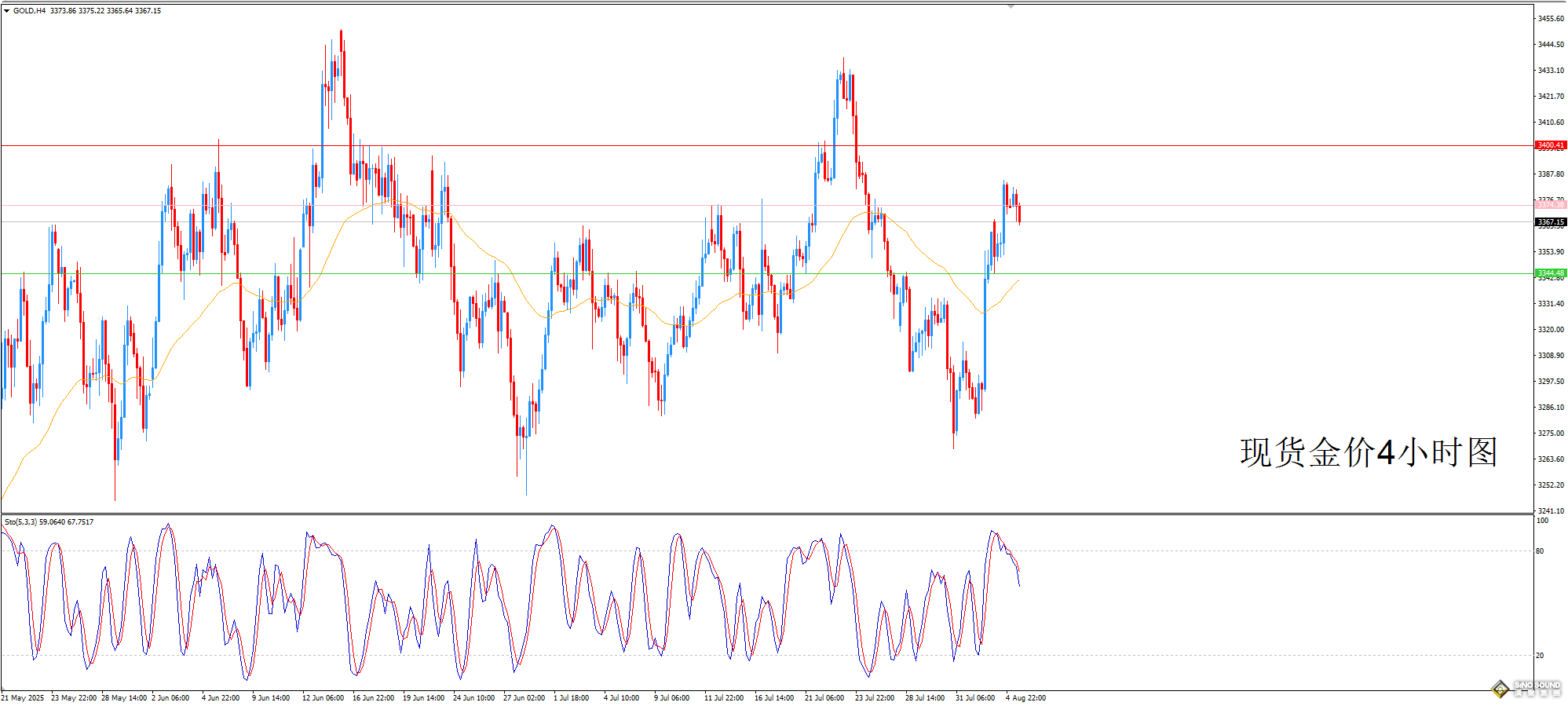Click the 21 May 2025 date label

(x=23, y=698)
